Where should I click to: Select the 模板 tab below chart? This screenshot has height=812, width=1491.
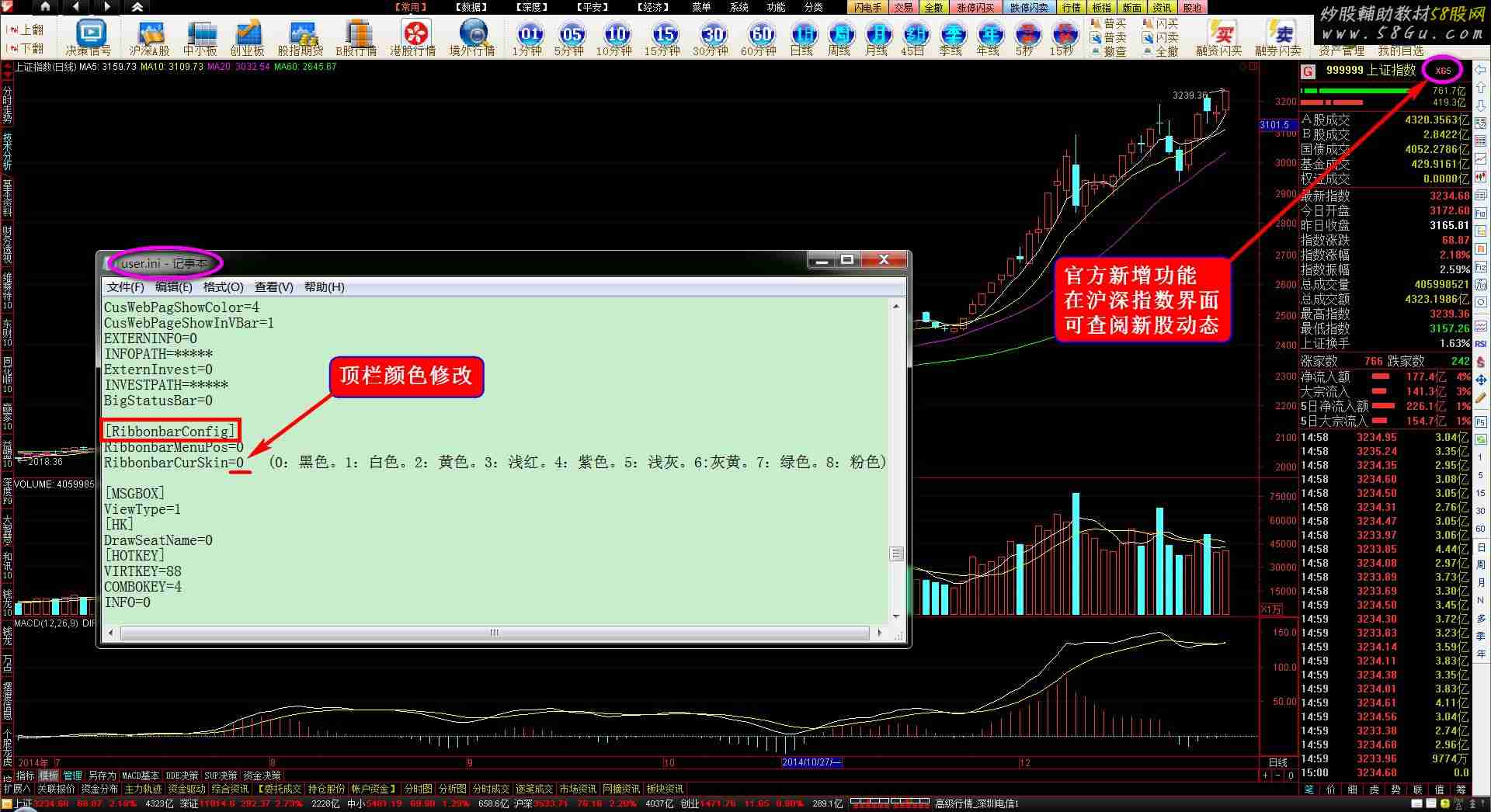[x=48, y=776]
